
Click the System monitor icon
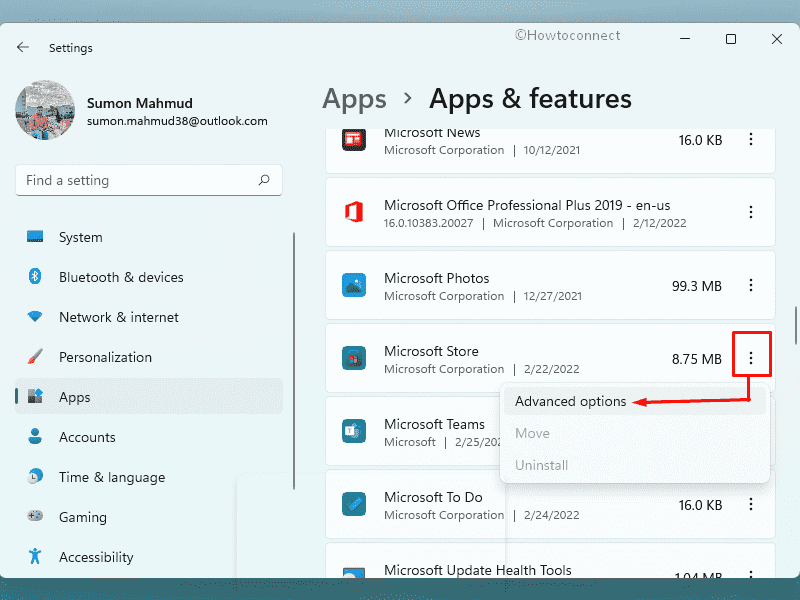(35, 237)
